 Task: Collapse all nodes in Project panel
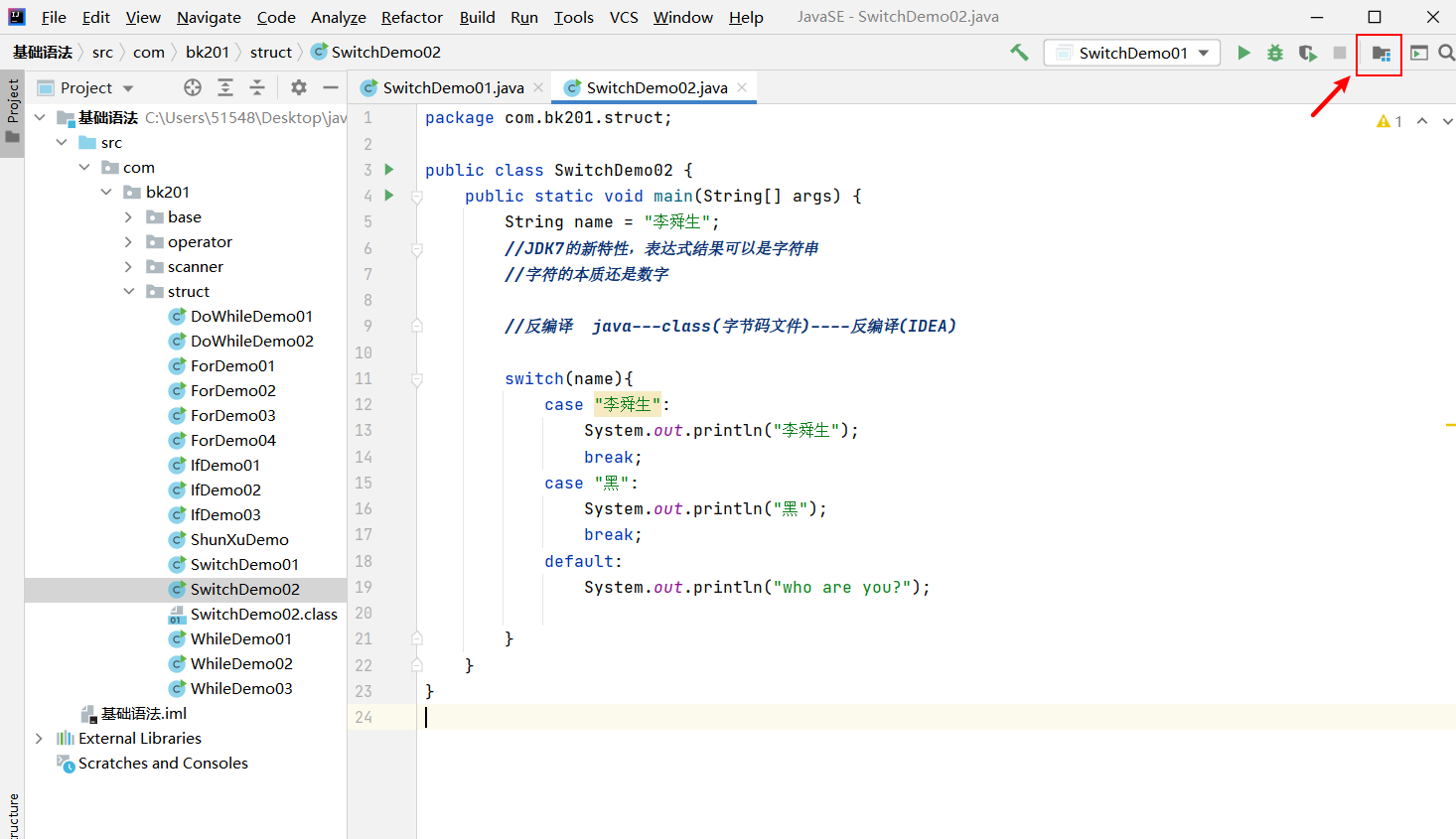click(x=257, y=87)
